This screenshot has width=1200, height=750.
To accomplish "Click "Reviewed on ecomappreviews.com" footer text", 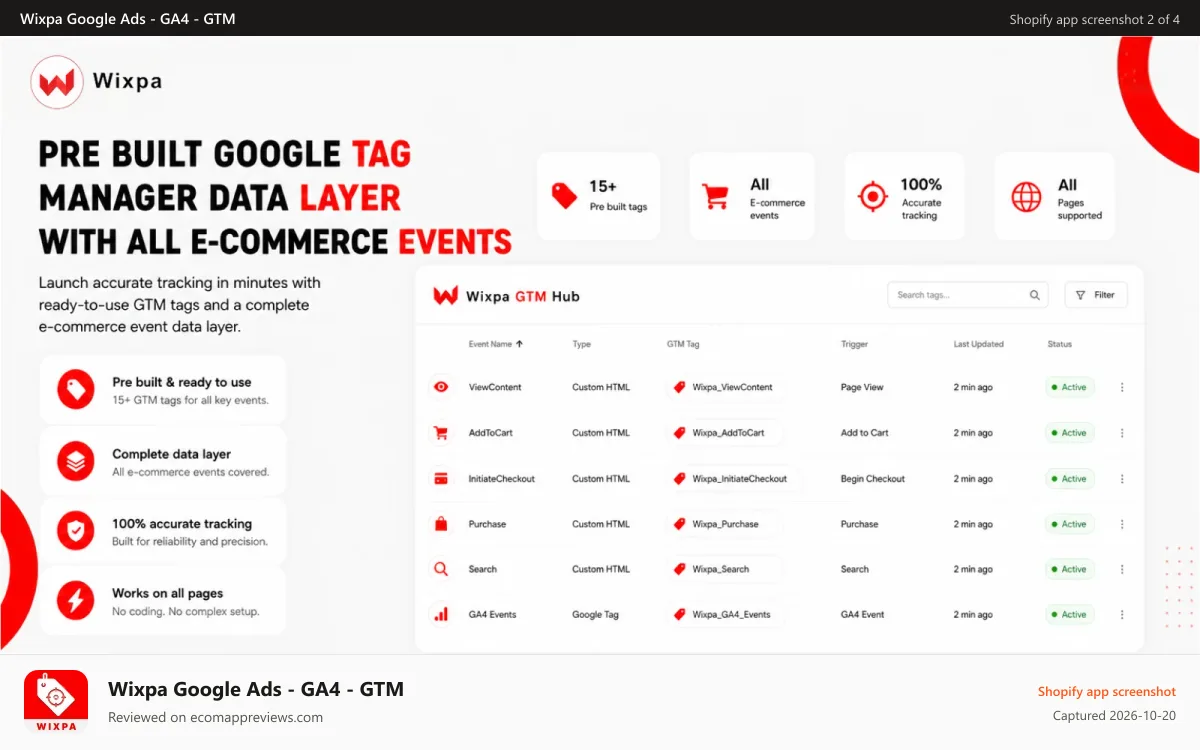I will click(x=215, y=717).
